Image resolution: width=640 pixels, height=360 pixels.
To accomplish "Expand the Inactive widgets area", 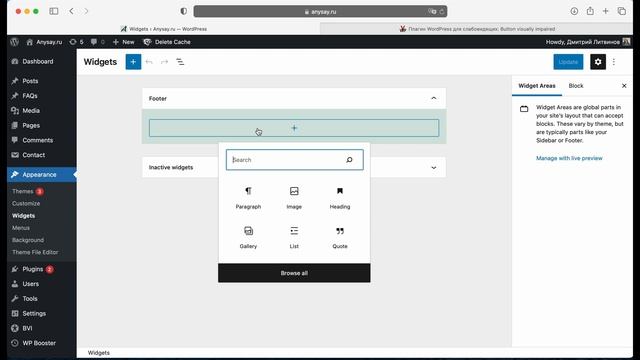I will point(433,167).
